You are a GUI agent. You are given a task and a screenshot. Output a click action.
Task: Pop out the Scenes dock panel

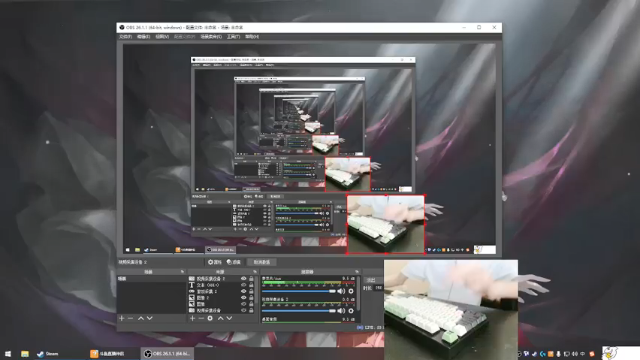pyautogui.click(x=182, y=272)
